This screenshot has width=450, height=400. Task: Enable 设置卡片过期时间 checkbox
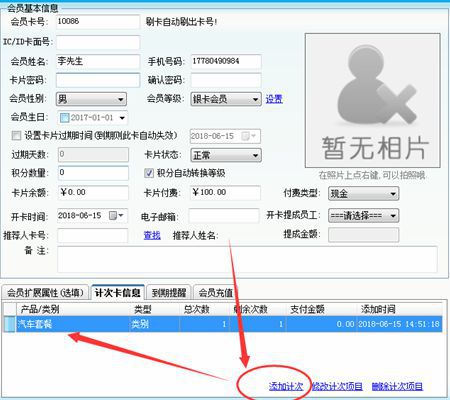click(16, 135)
